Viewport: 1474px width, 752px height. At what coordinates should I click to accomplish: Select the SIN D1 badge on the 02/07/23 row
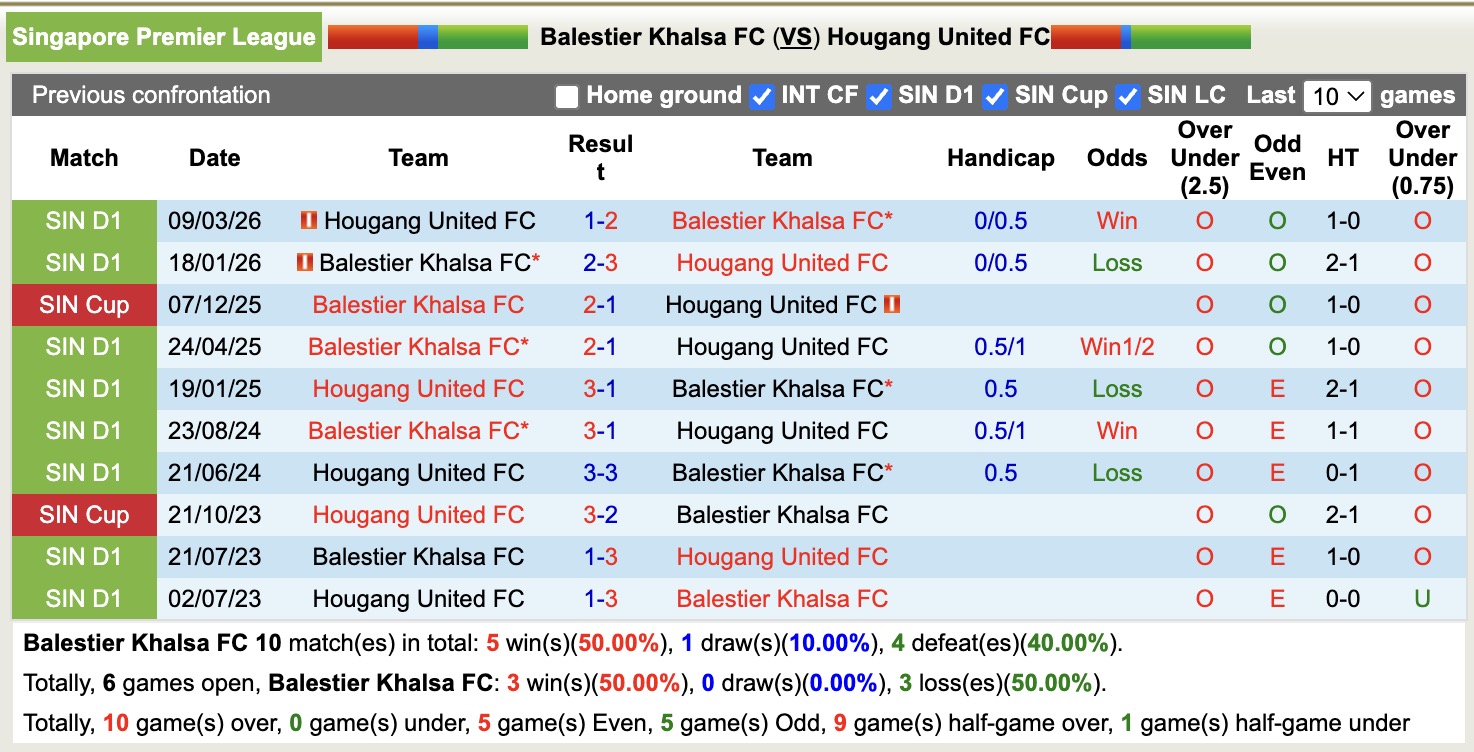click(84, 598)
